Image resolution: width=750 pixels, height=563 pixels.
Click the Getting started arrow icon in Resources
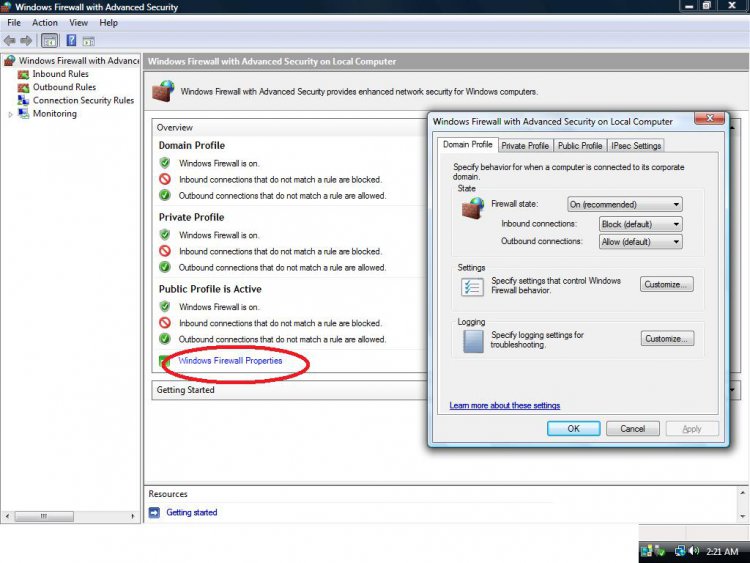point(154,513)
